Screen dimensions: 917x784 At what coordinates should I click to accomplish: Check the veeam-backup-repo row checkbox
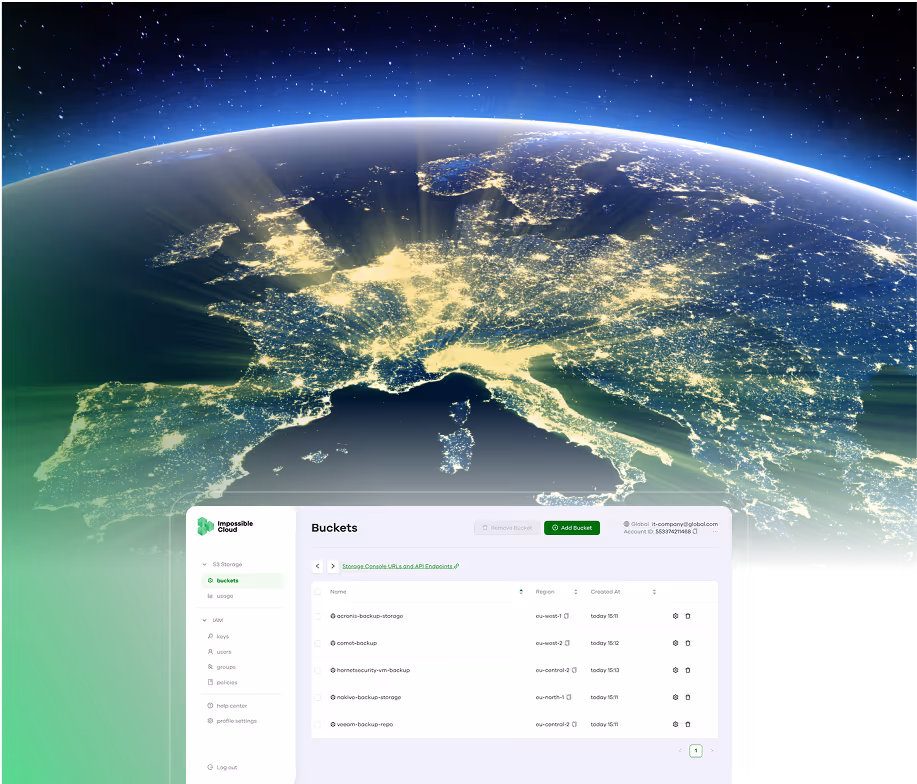click(x=318, y=724)
